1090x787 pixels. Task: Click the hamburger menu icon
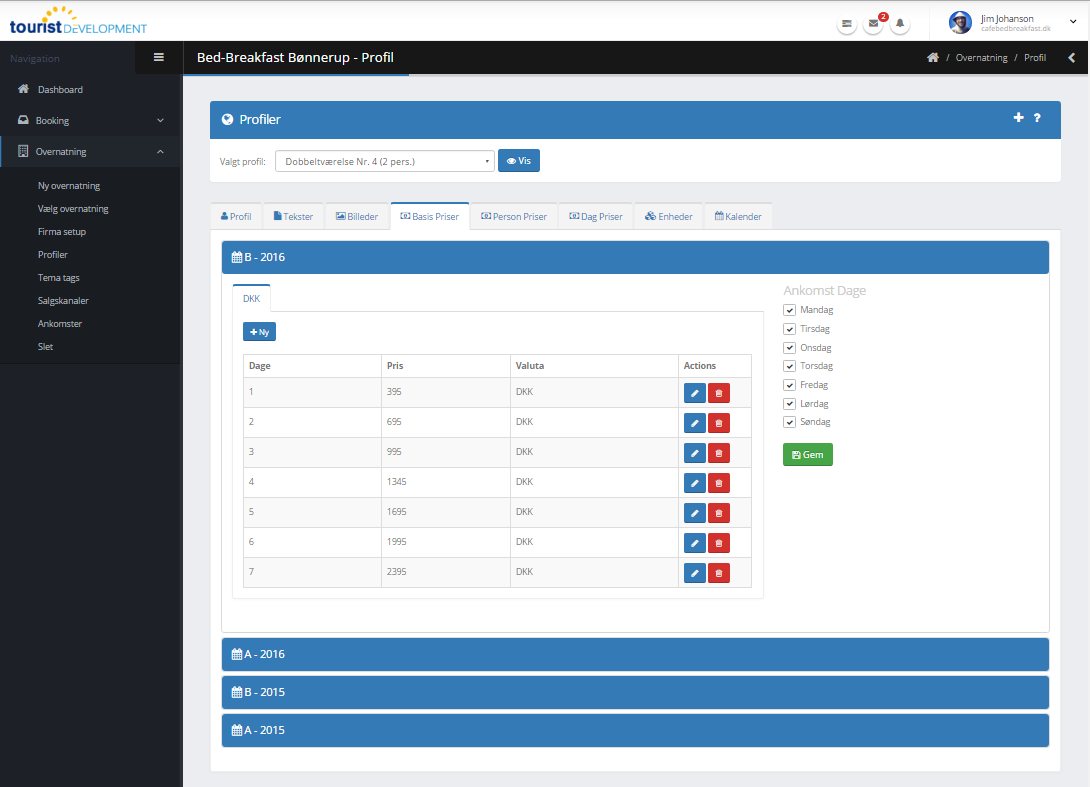(x=158, y=57)
